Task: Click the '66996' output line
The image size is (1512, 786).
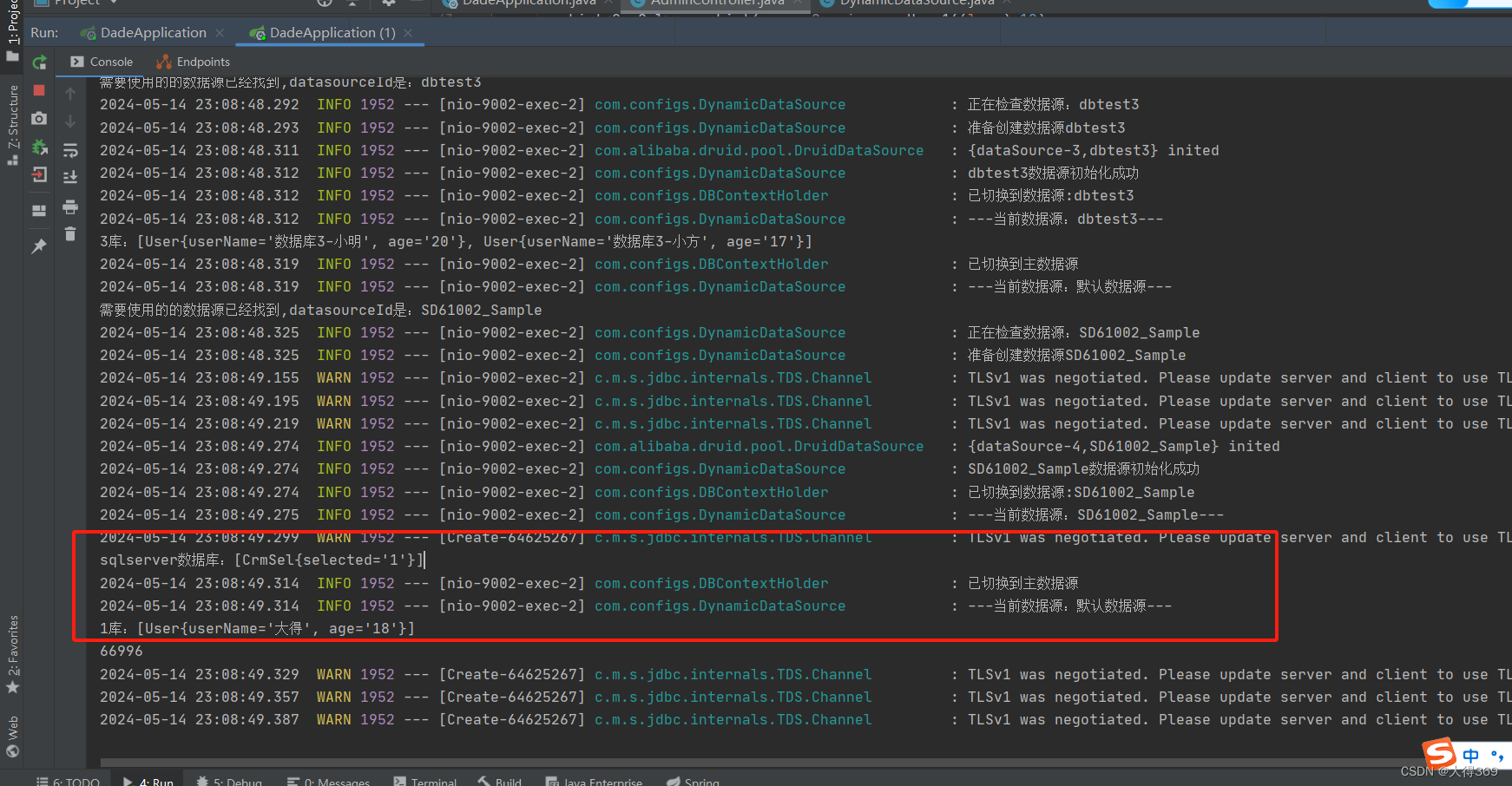Action: [x=122, y=652]
